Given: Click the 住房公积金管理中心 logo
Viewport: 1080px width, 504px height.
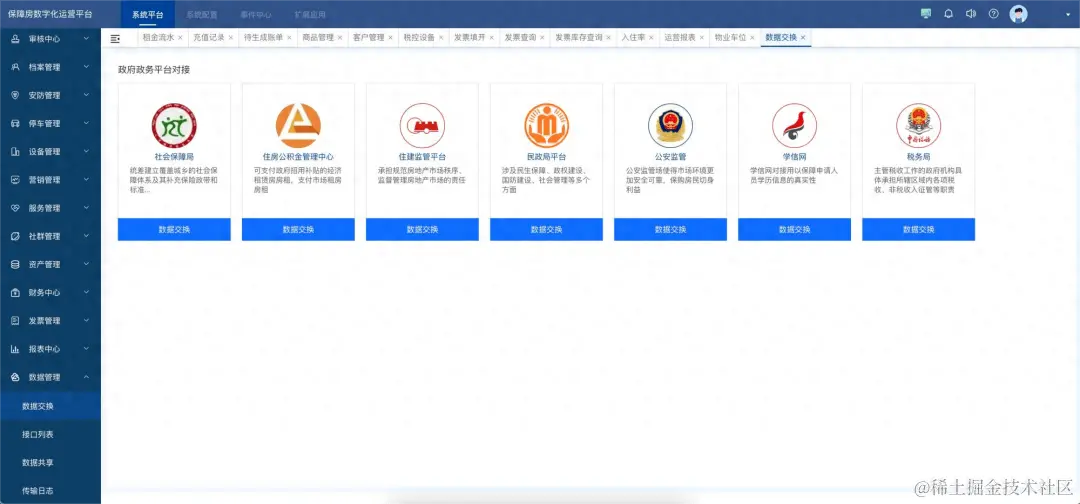Looking at the screenshot, I should pyautogui.click(x=298, y=125).
